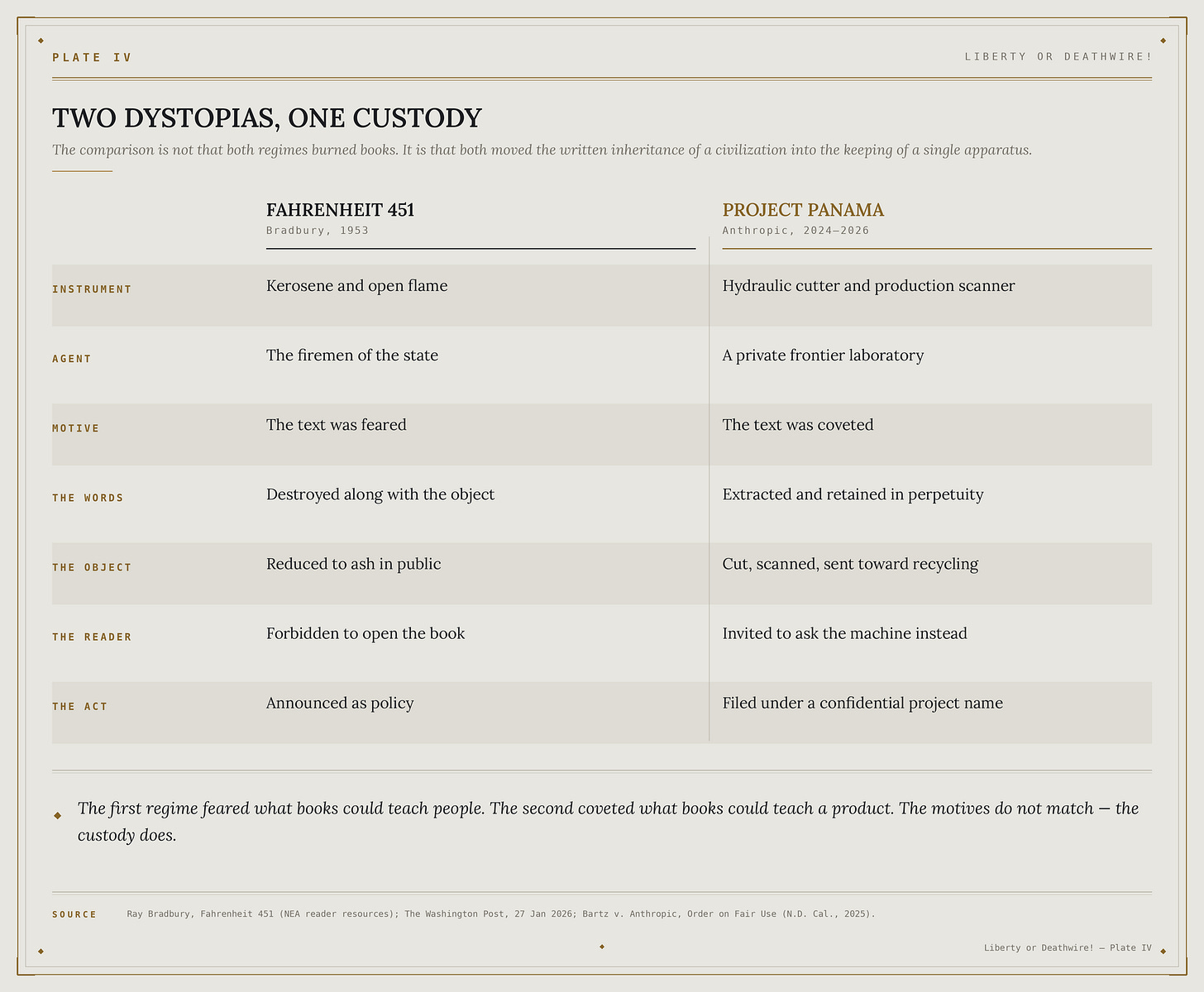The width and height of the screenshot is (1204, 992).
Task: Click the THE READER row label
Action: point(92,637)
